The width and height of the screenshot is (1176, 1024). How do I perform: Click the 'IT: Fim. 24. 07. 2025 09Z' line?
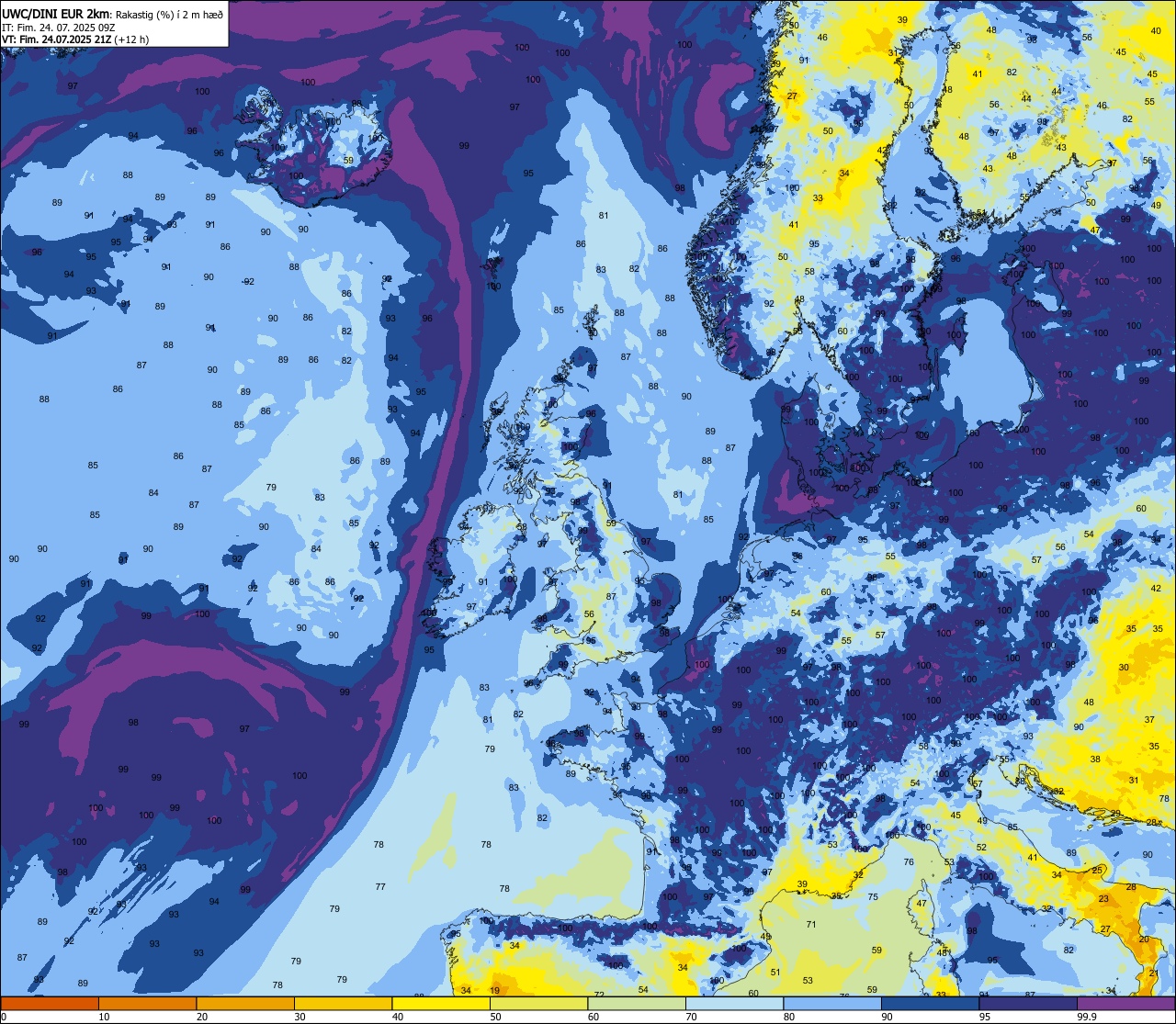58,27
